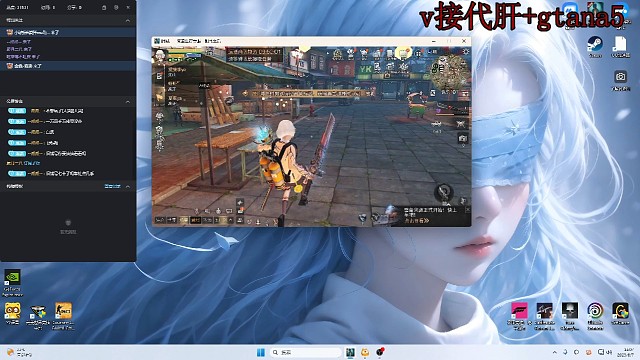640x360 pixels.
Task: Click the player avatar portrait in-game
Action: click(x=160, y=55)
